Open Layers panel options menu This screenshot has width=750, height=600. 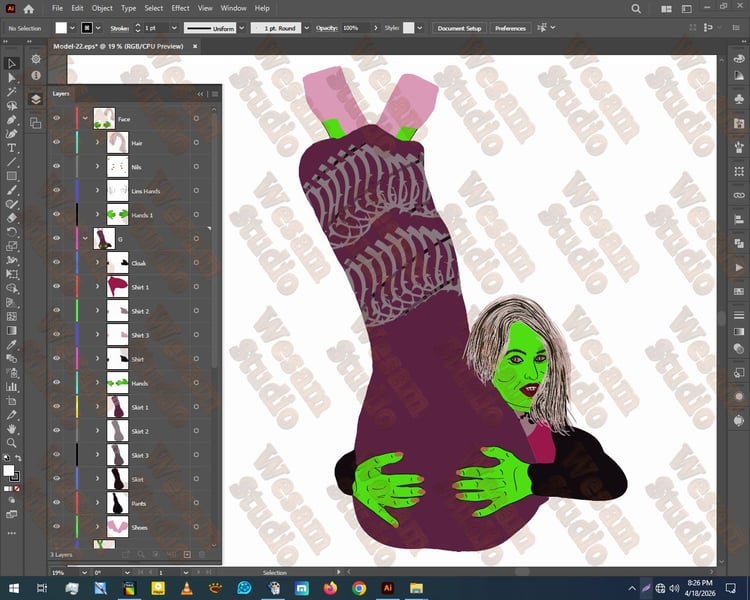tap(215, 94)
